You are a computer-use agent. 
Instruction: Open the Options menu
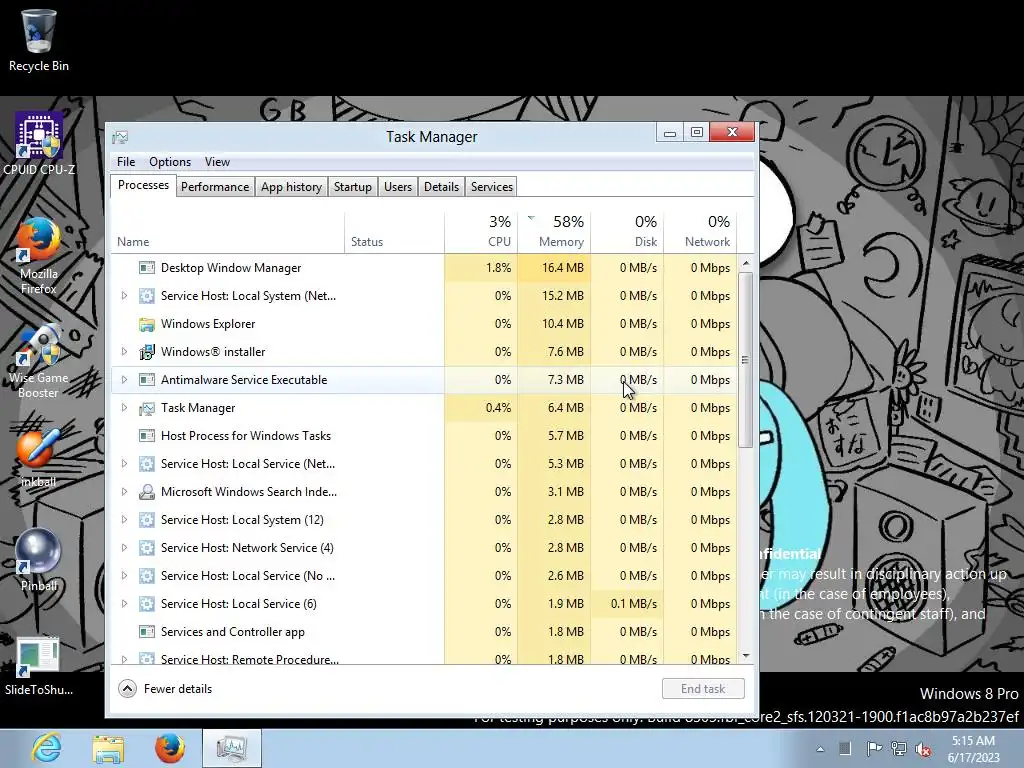(x=170, y=162)
